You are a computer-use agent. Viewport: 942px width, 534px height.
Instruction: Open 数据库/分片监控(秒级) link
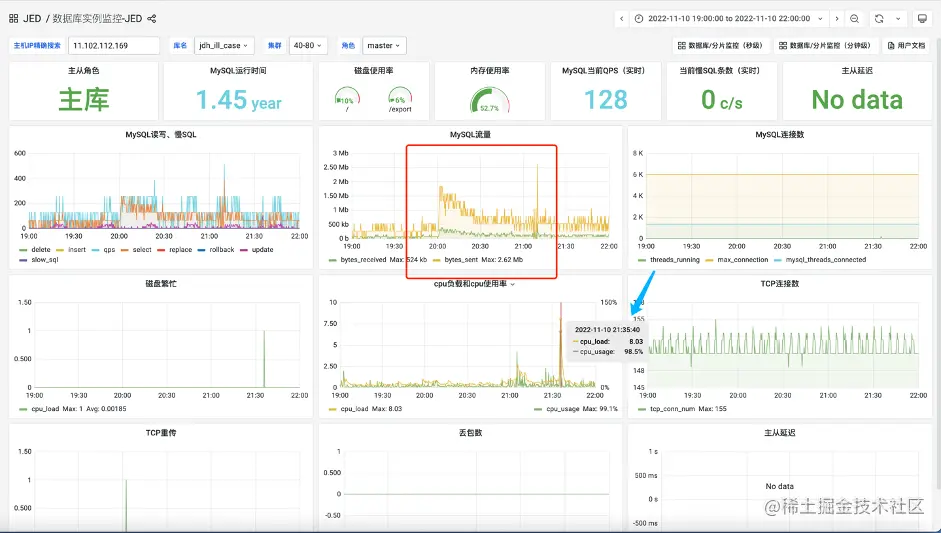[x=720, y=46]
